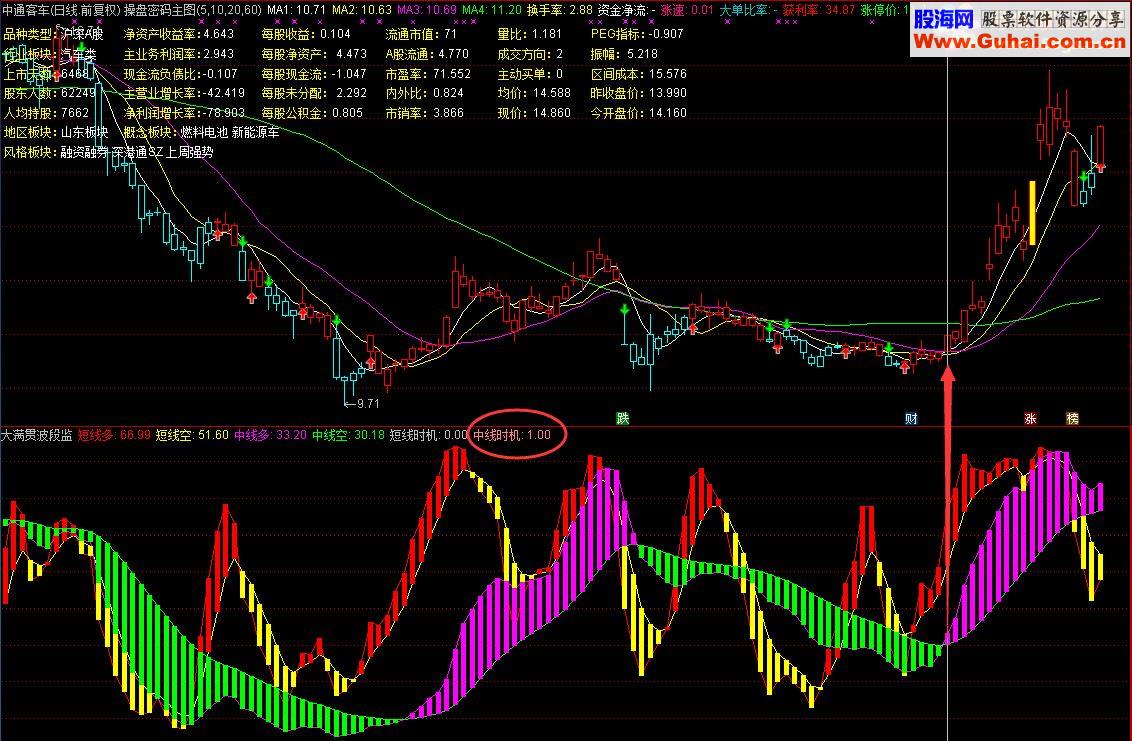Click the blue 财 event marker
Screen dimensions: 1132x741
pos(912,418)
